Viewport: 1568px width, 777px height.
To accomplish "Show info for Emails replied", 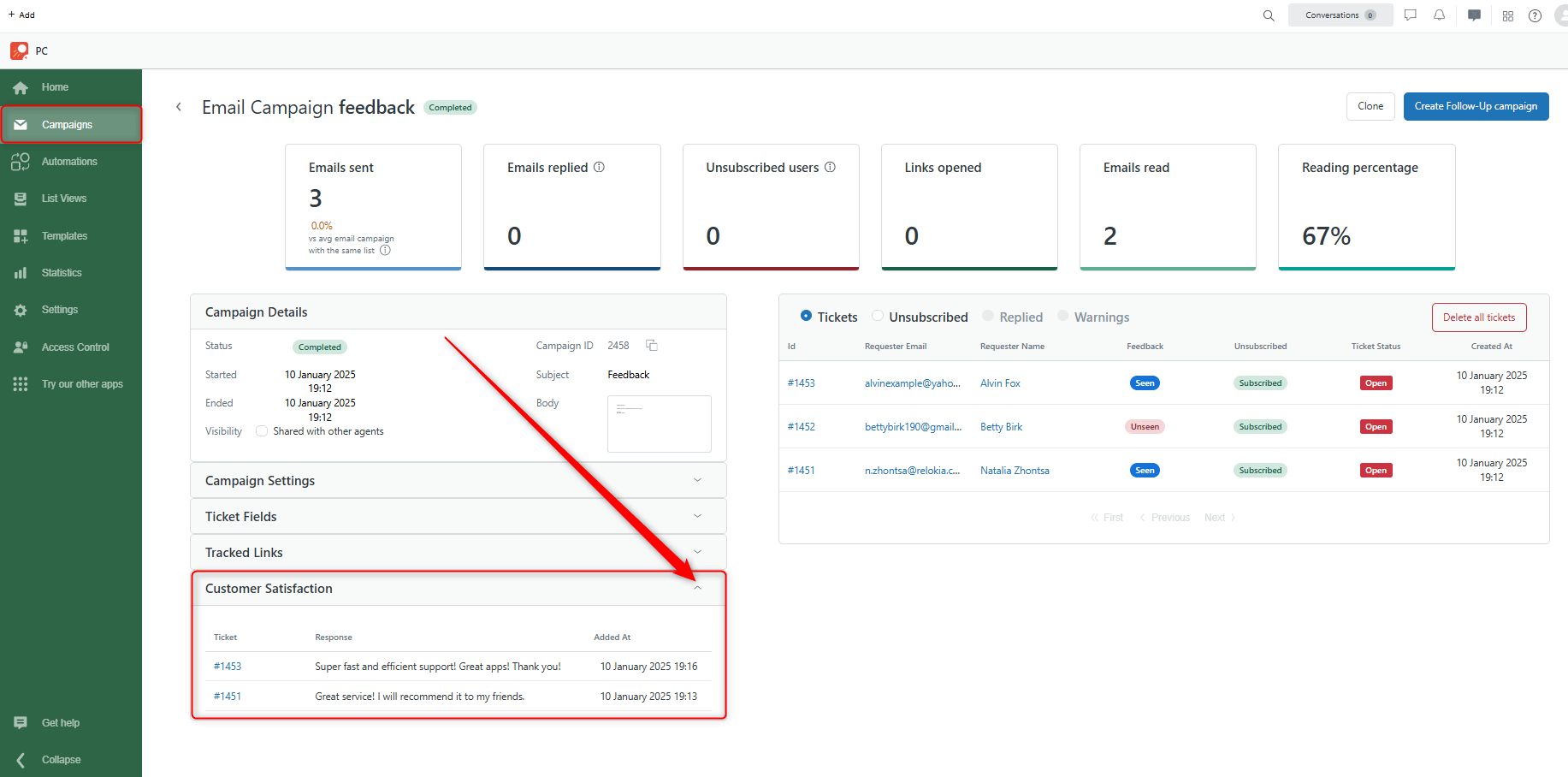I will pos(600,167).
